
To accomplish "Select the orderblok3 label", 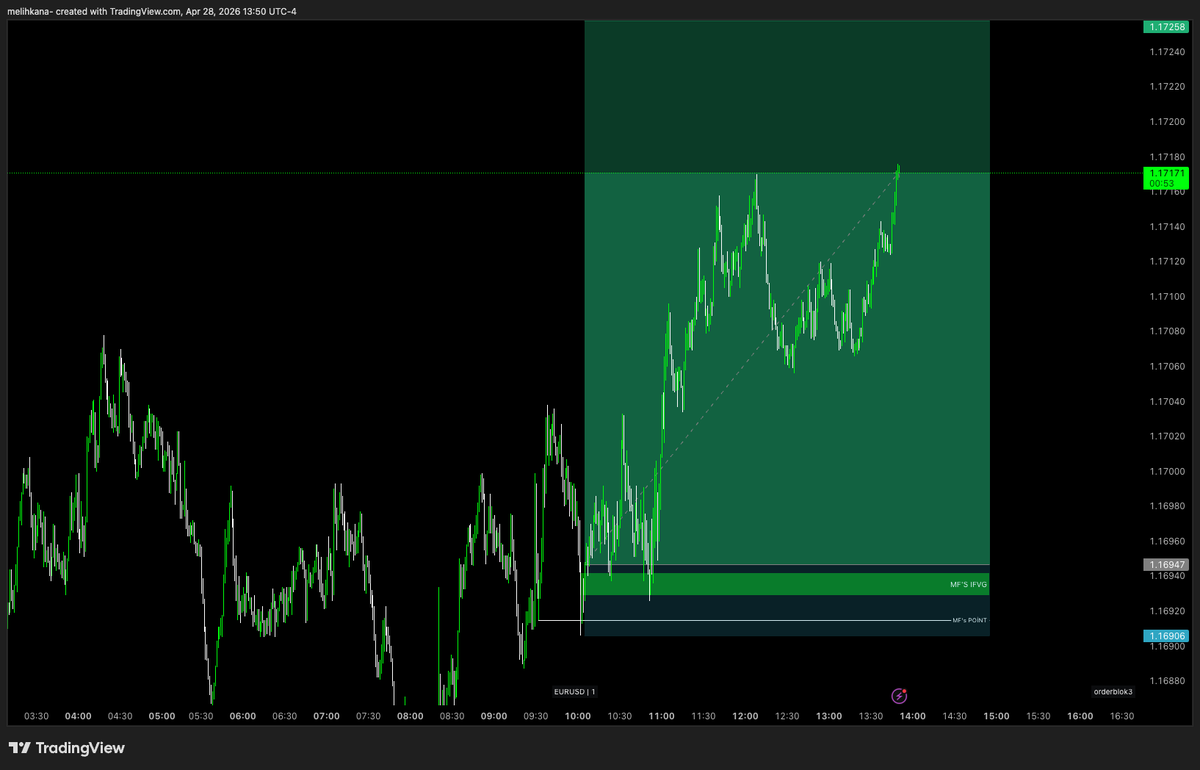I will pos(1113,692).
